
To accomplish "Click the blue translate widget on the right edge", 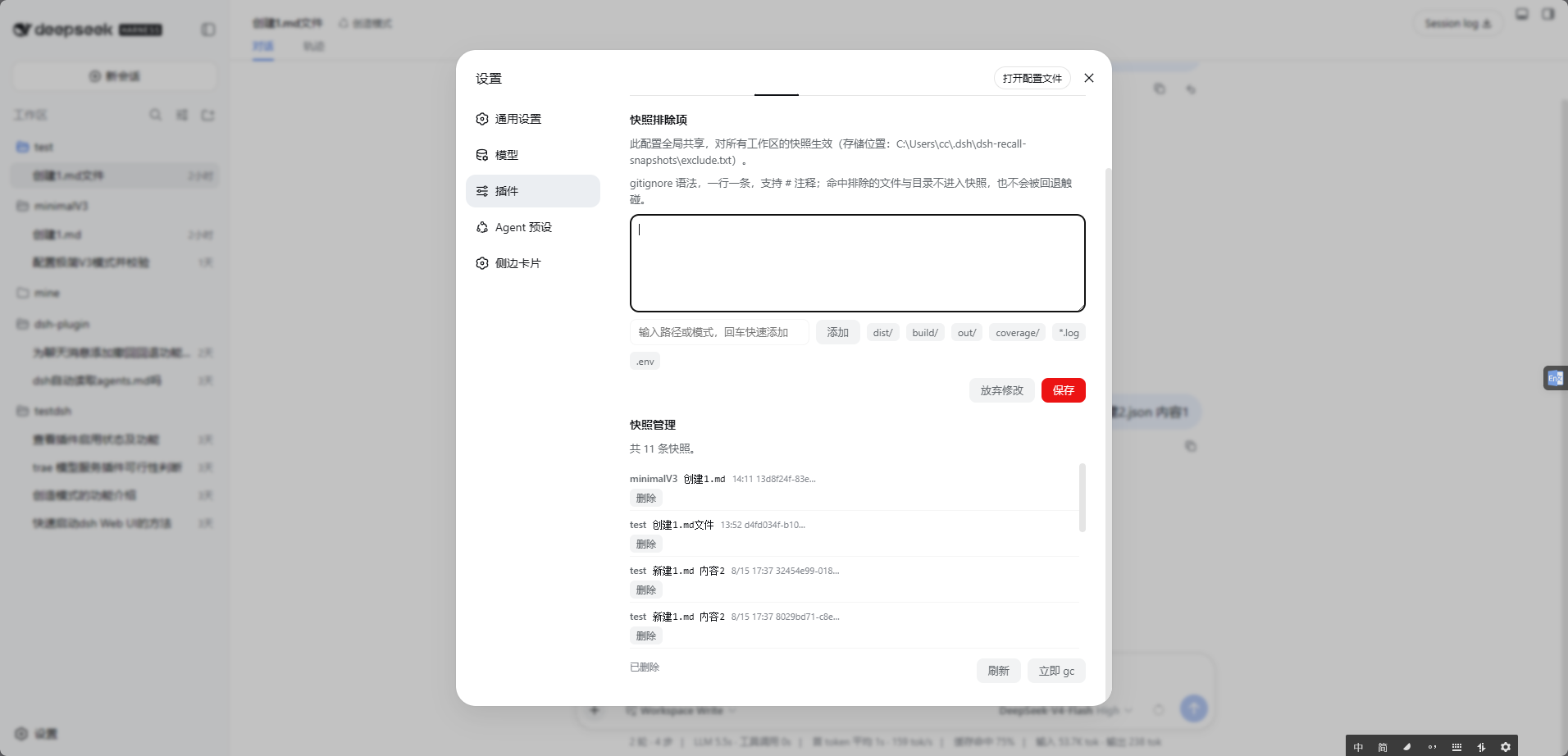I will click(x=1555, y=378).
